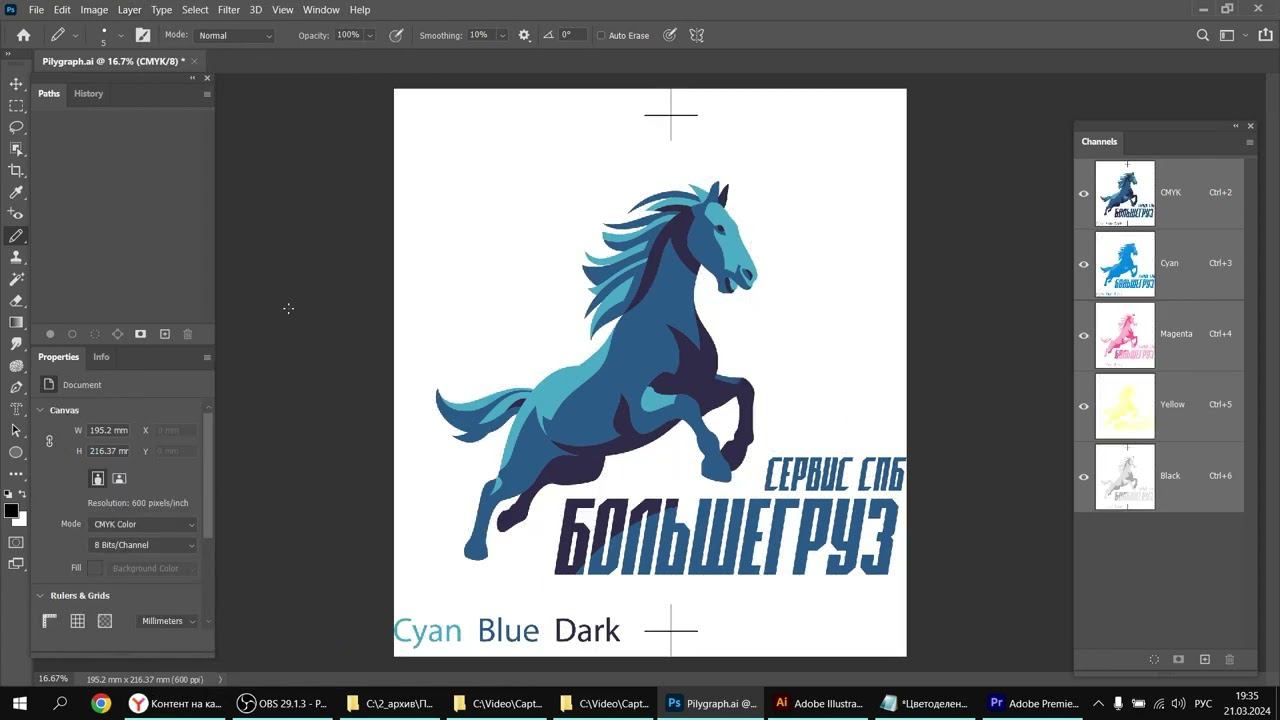
Task: Hide the Black channel
Action: [1084, 477]
